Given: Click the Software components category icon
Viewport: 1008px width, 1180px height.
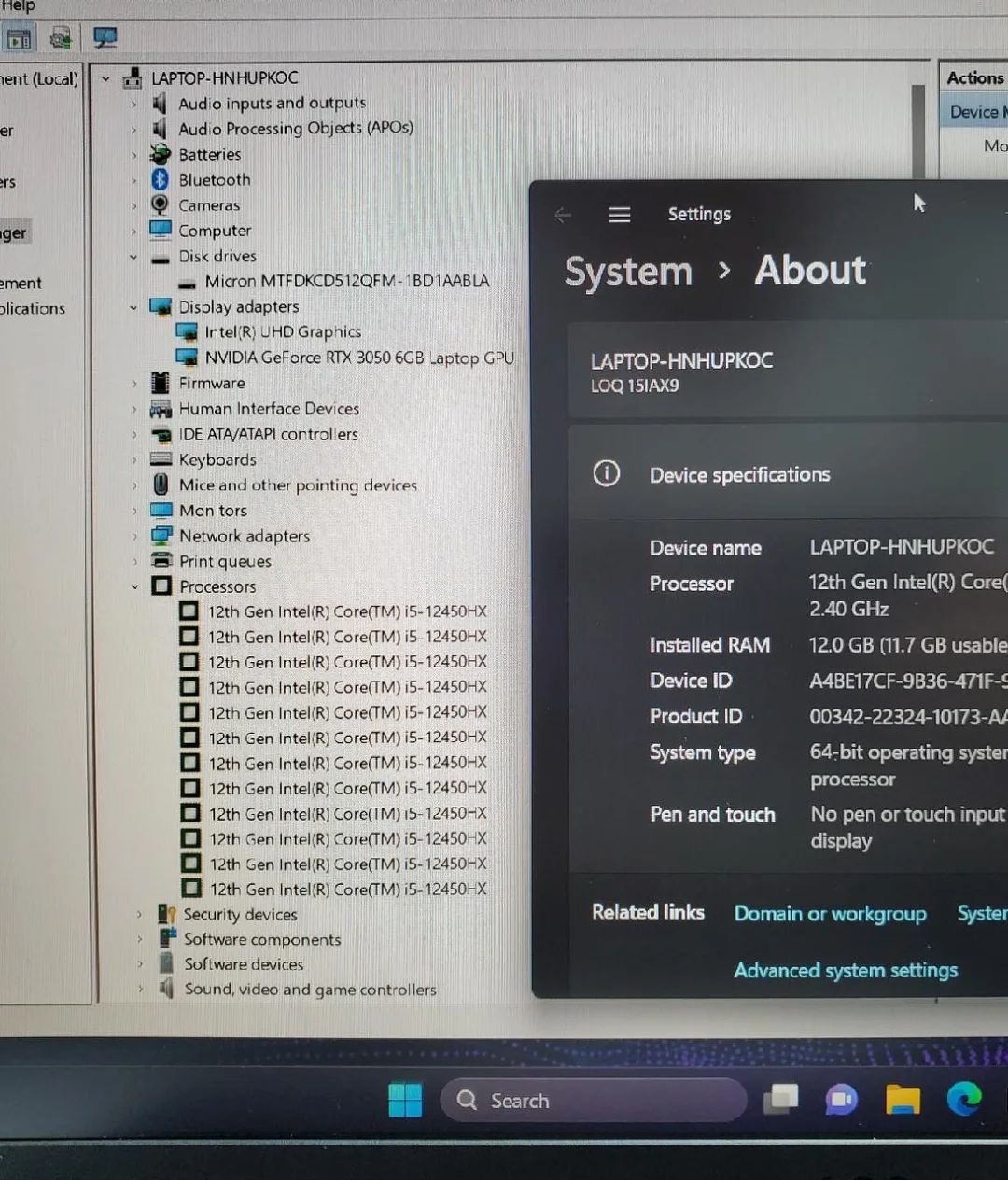Looking at the screenshot, I should tap(167, 937).
